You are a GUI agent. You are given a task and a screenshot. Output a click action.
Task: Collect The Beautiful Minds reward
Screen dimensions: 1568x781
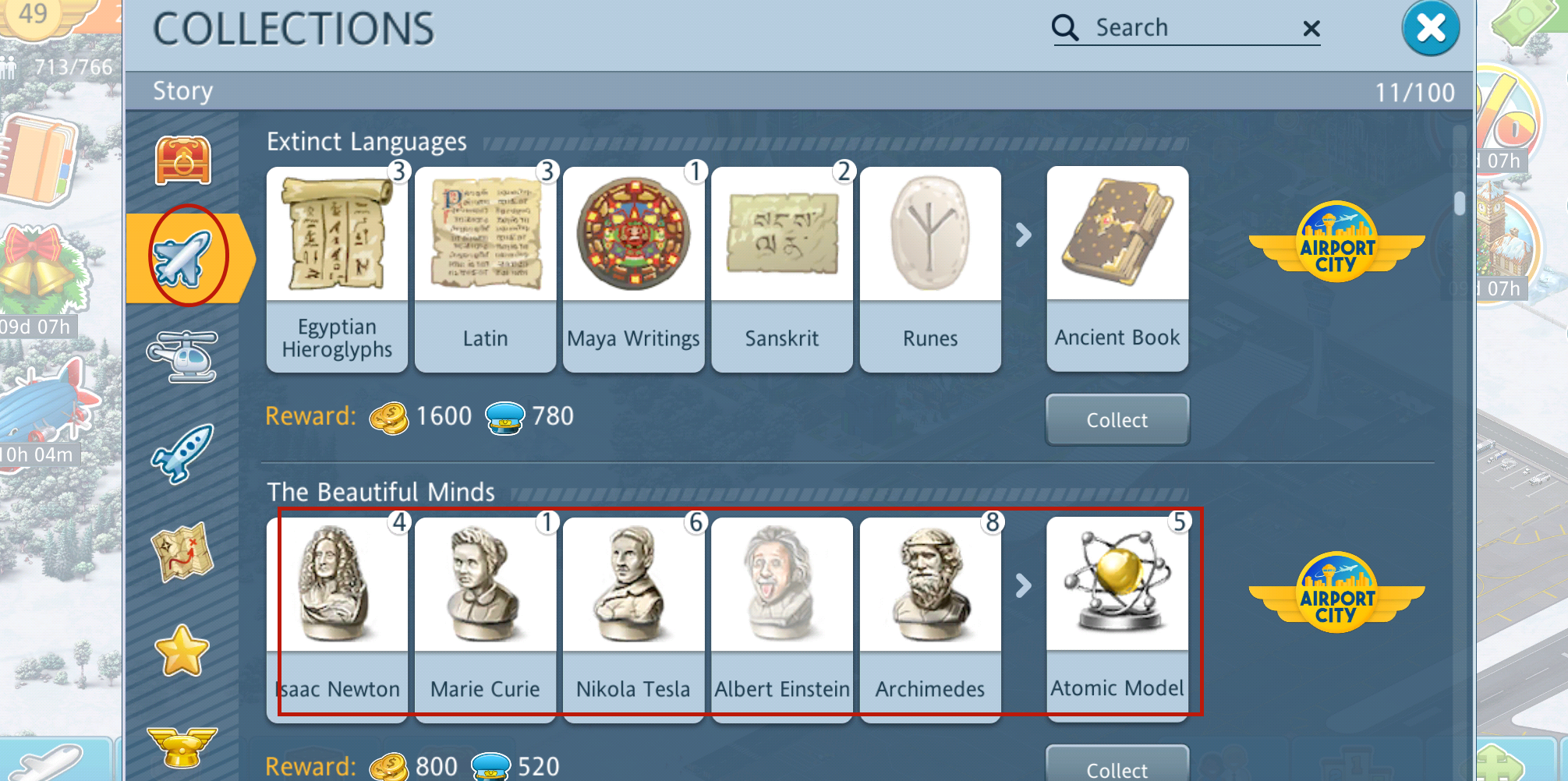[x=1117, y=765]
